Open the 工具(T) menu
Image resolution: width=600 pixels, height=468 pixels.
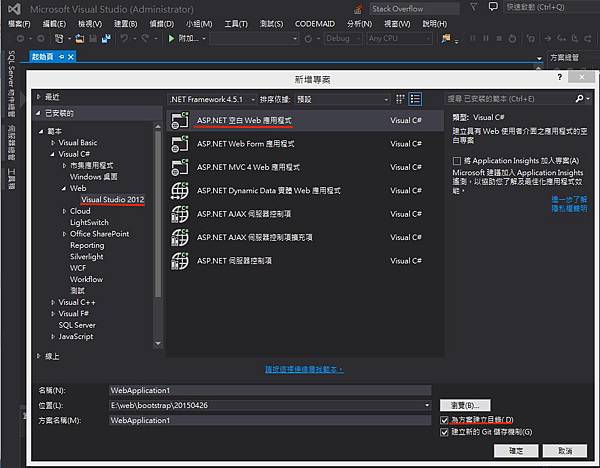click(x=236, y=24)
